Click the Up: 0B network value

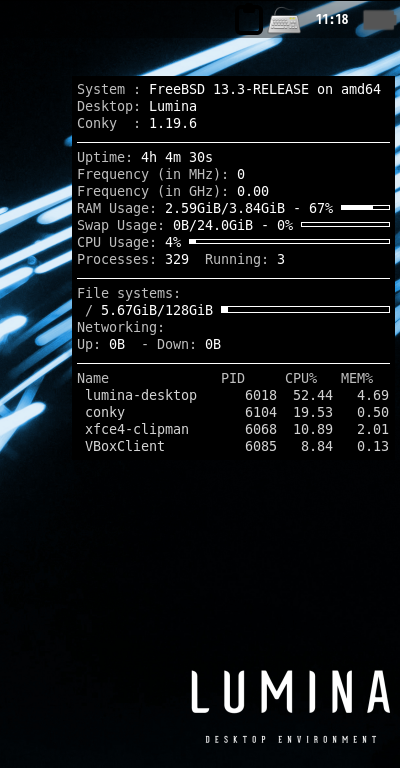[x=101, y=344]
